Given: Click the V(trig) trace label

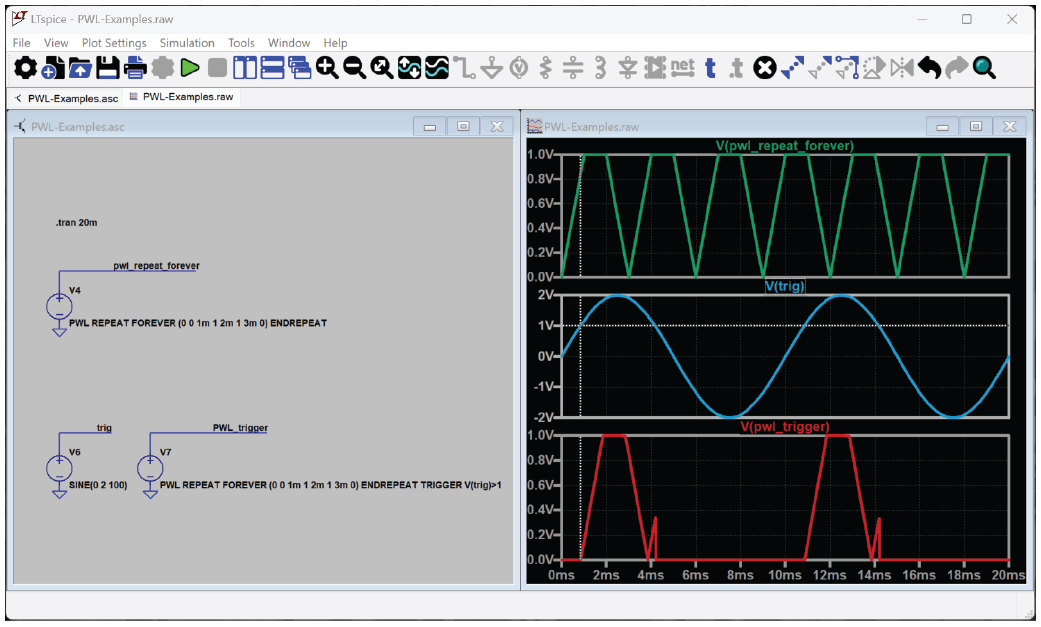Looking at the screenshot, I should point(785,286).
